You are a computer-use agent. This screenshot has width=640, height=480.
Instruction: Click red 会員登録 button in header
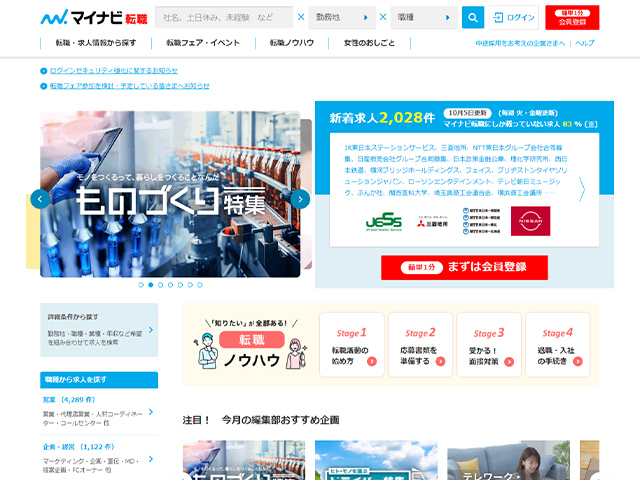point(572,18)
